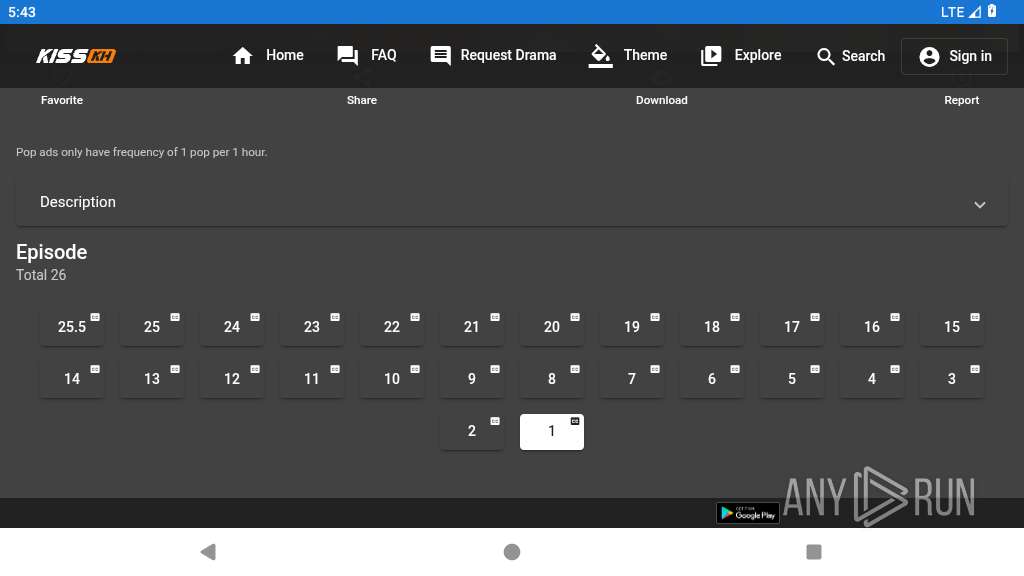Select episode 22
This screenshot has height=576, width=1024.
click(392, 327)
